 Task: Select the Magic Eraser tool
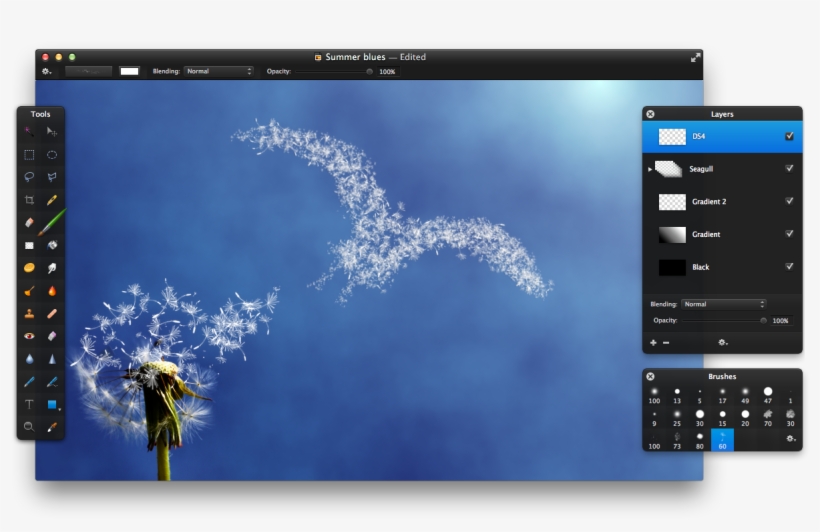[x=52, y=336]
